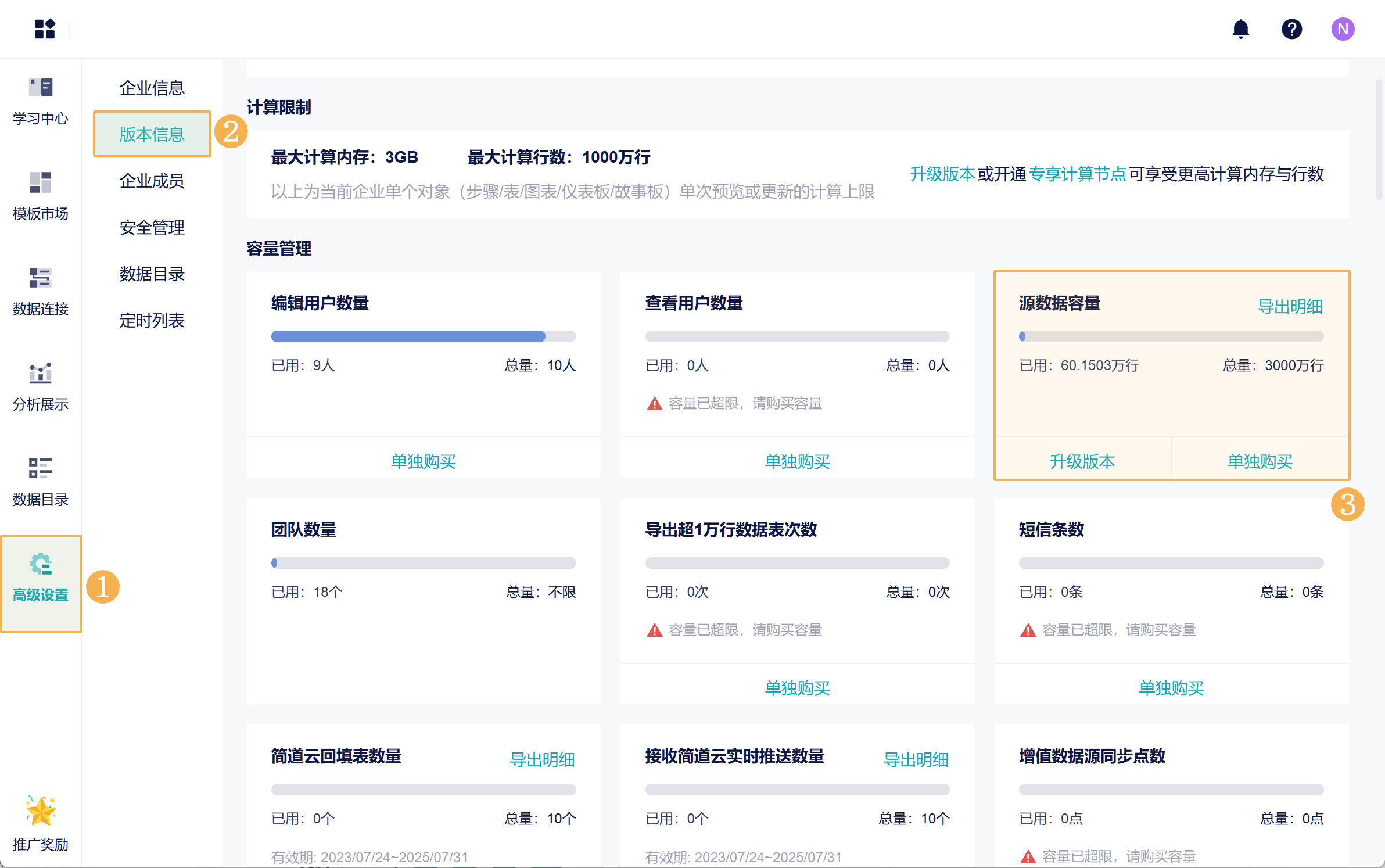Open the help question mark icon
This screenshot has width=1385, height=868.
(x=1291, y=28)
